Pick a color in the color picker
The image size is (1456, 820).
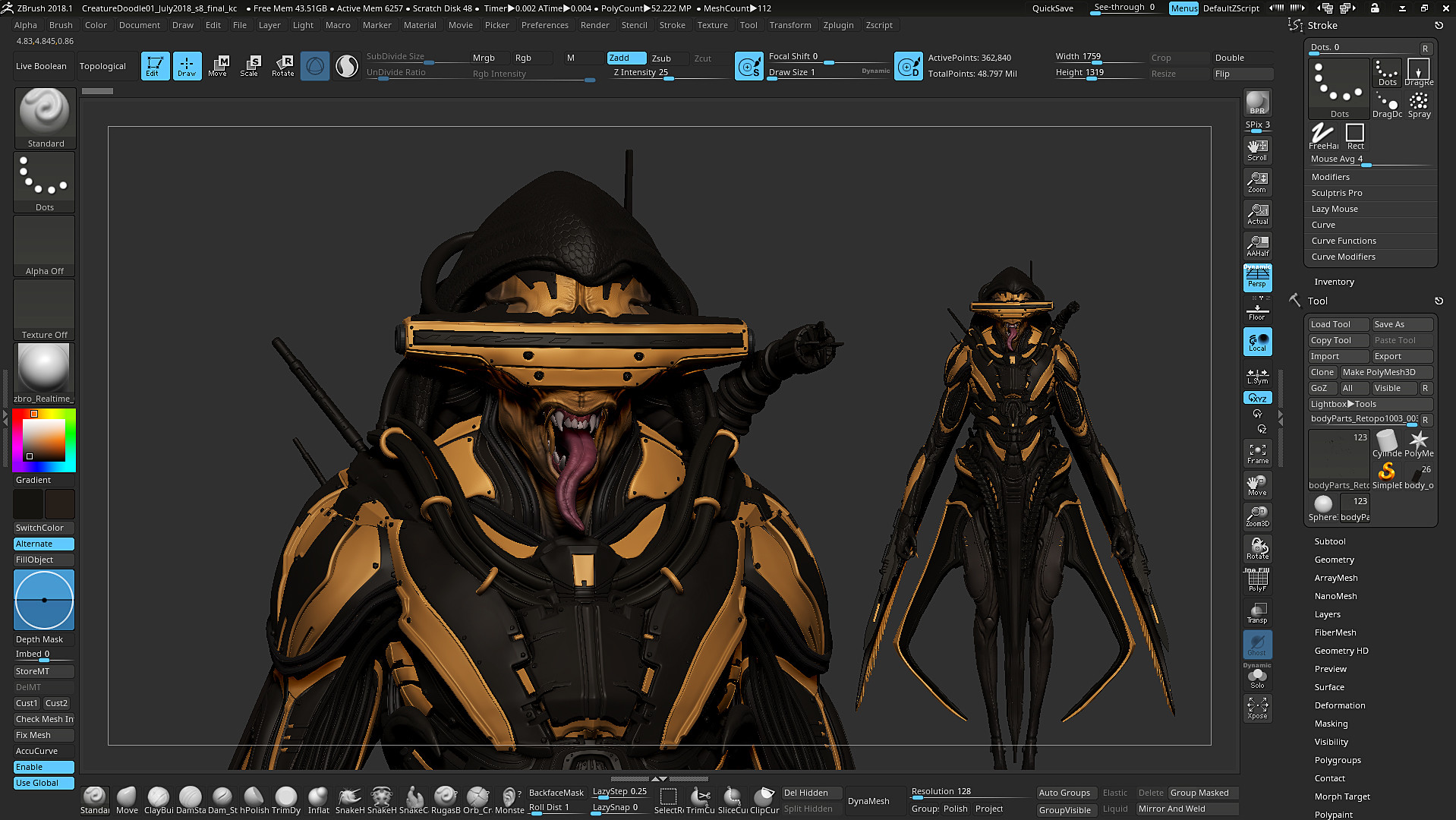[43, 440]
